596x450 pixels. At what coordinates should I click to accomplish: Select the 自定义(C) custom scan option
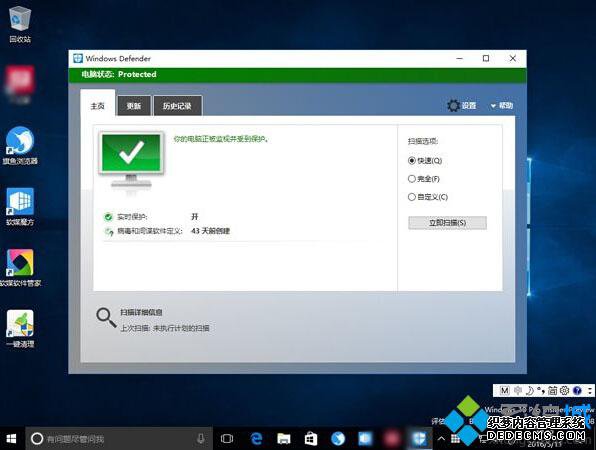(428, 197)
